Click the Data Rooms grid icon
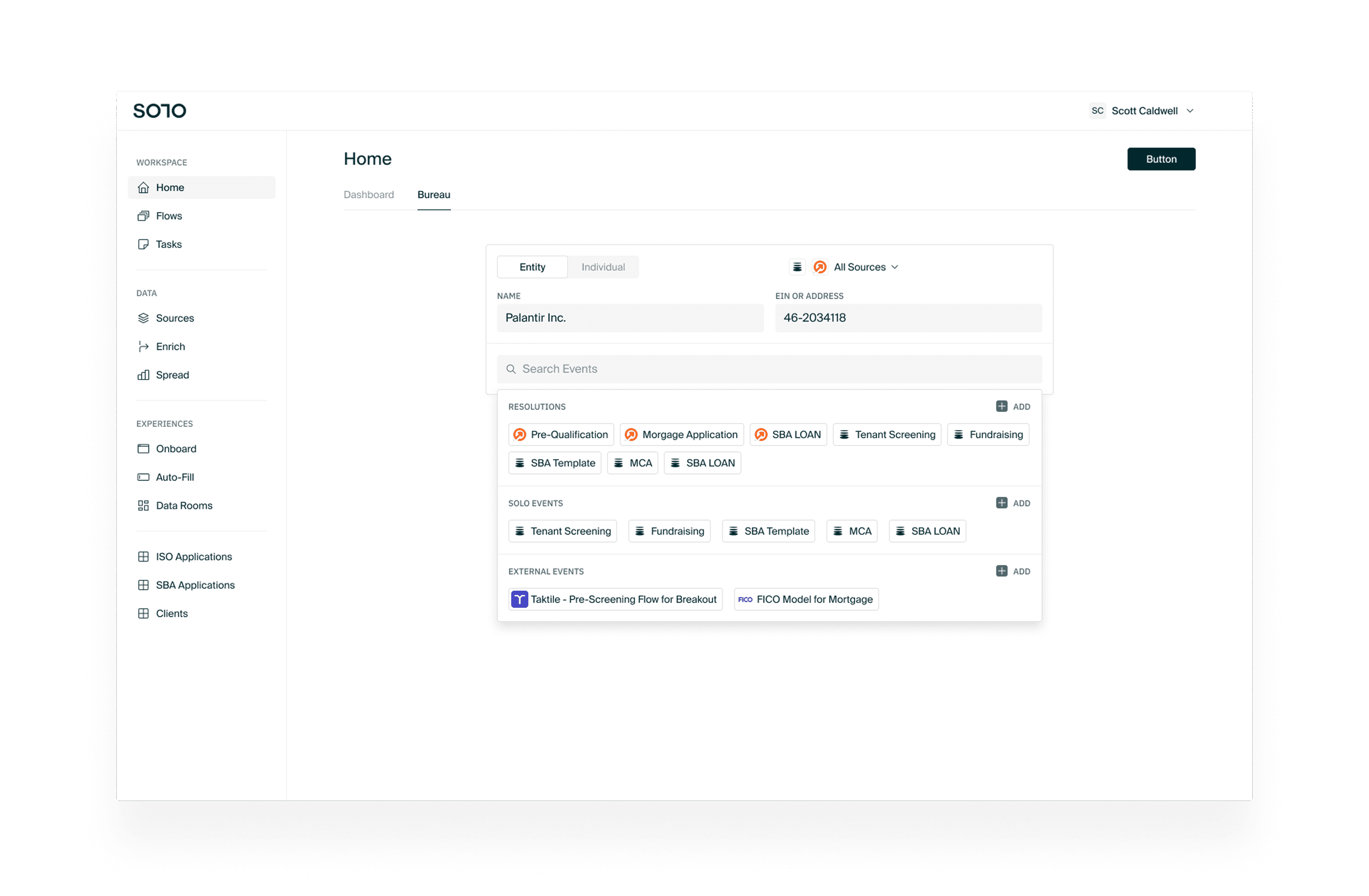Image resolution: width=1369 pixels, height=896 pixels. point(143,506)
